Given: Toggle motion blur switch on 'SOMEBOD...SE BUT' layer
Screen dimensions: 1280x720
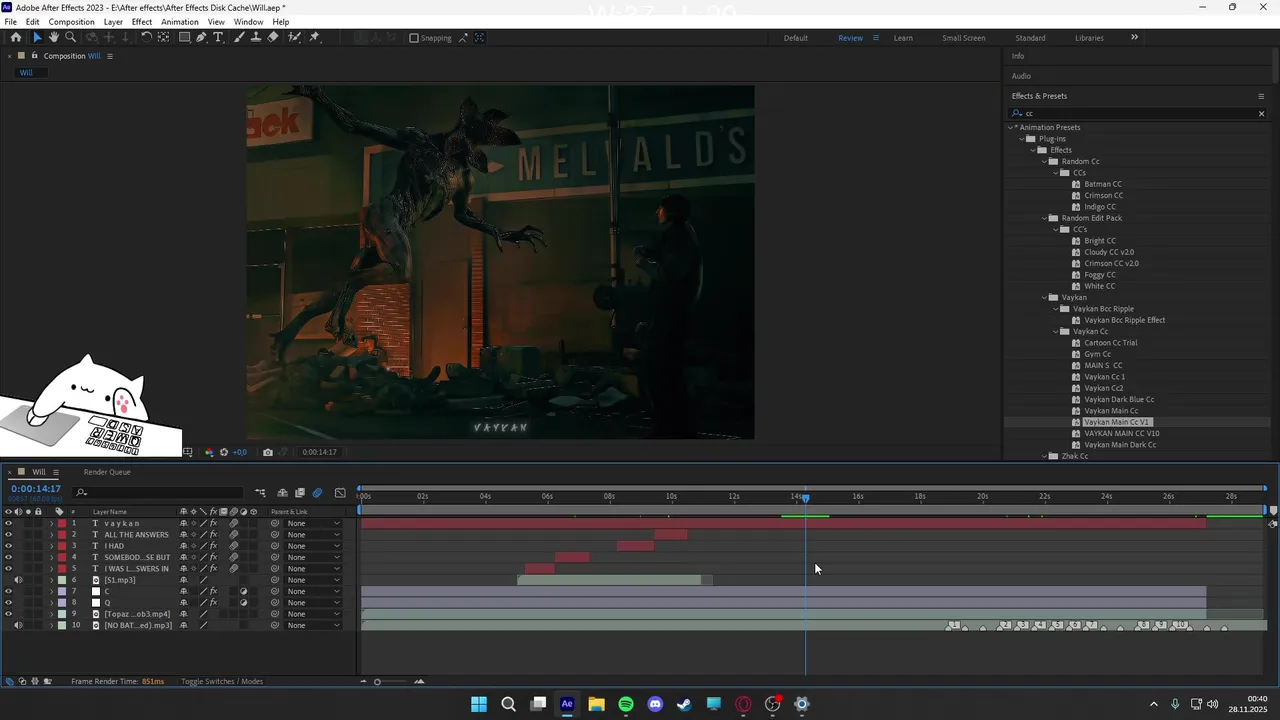Looking at the screenshot, I should [233, 557].
